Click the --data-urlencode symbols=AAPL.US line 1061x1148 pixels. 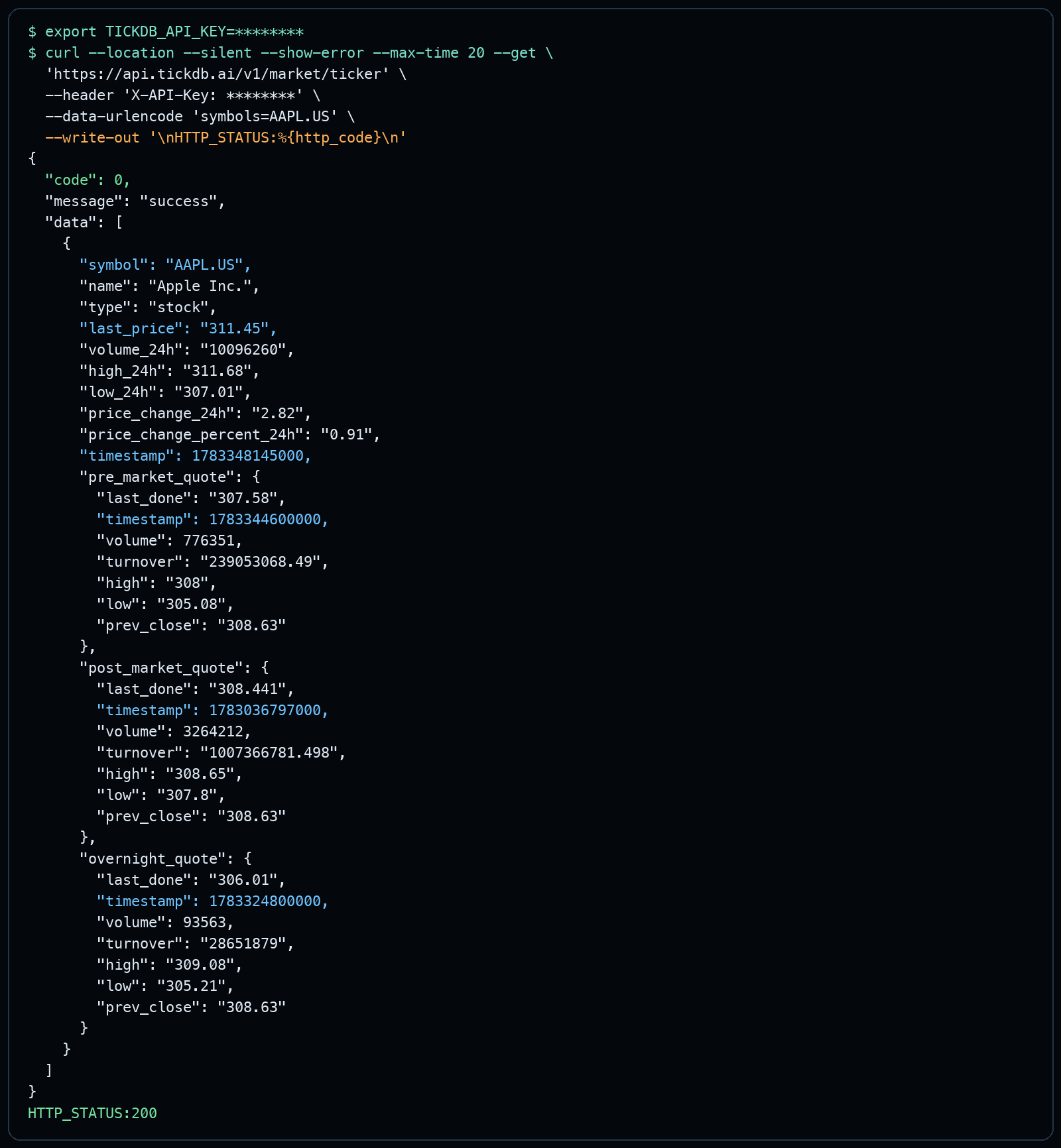click(x=200, y=117)
